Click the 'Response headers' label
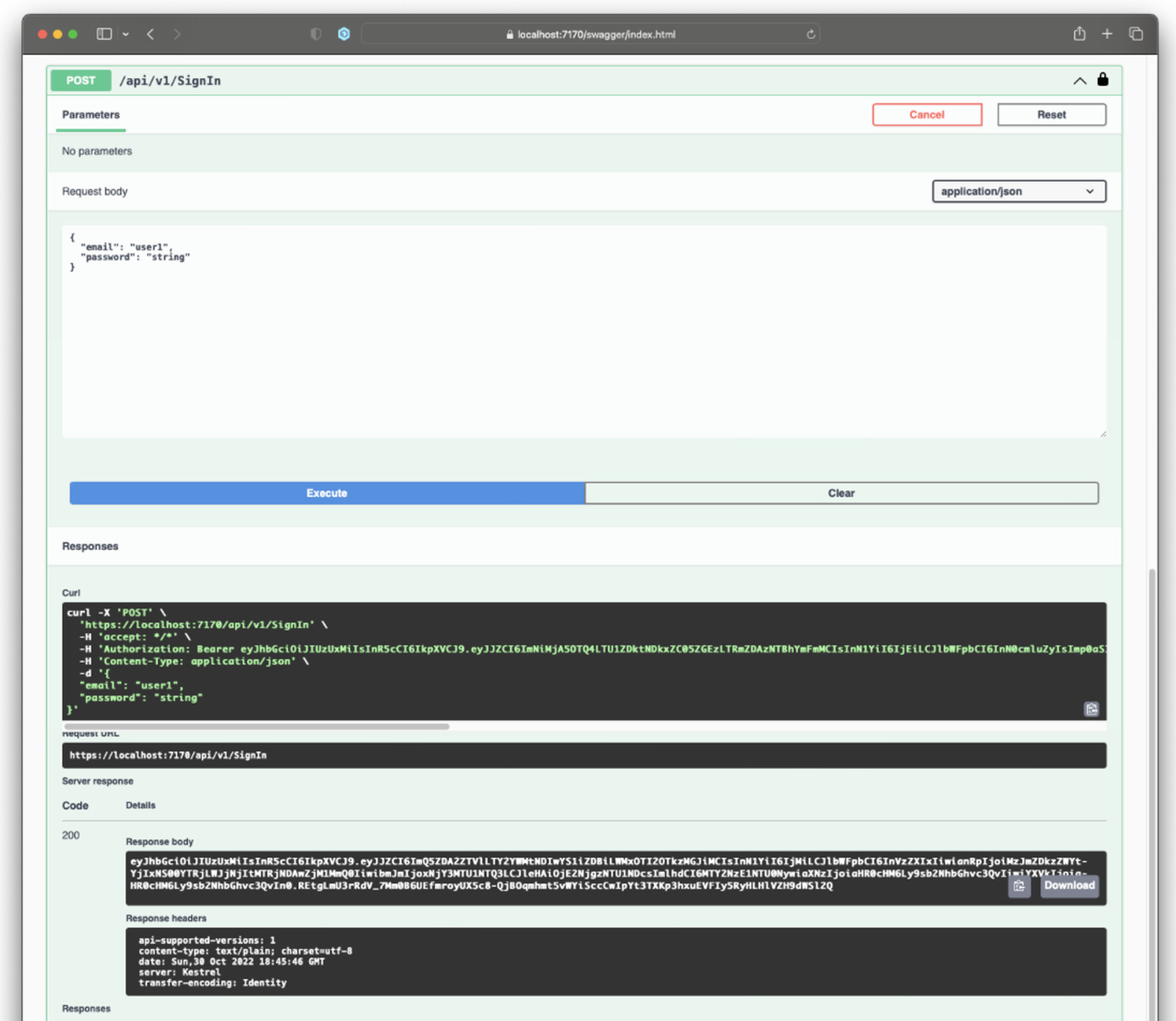 (x=166, y=918)
